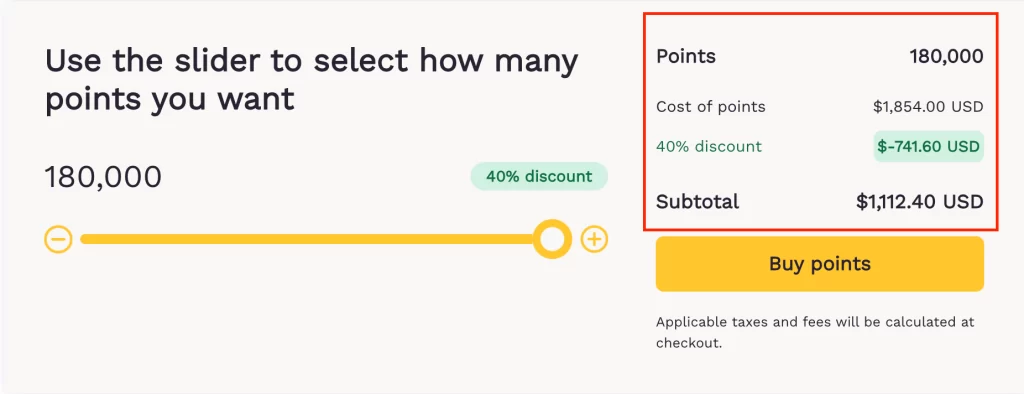The image size is (1024, 394).
Task: Click the plus icon to increase points
Action: click(594, 239)
